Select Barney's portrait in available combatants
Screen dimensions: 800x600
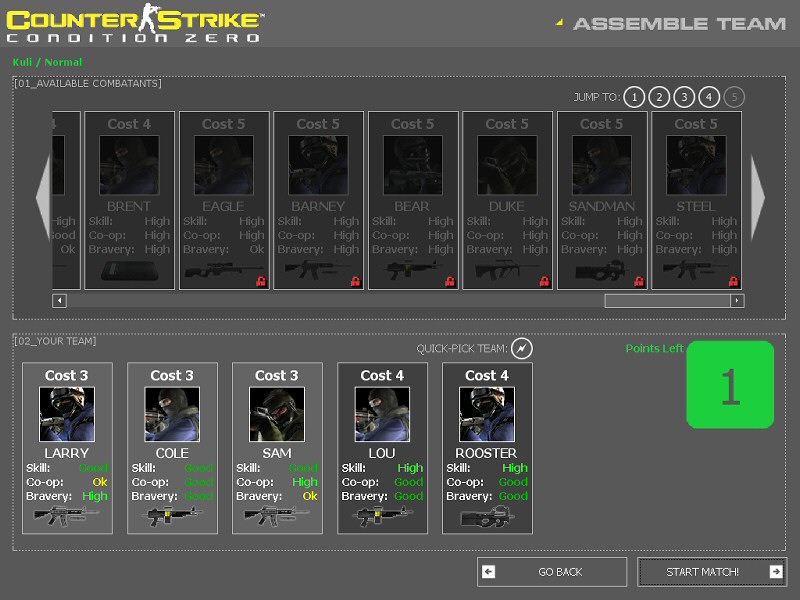click(x=318, y=165)
